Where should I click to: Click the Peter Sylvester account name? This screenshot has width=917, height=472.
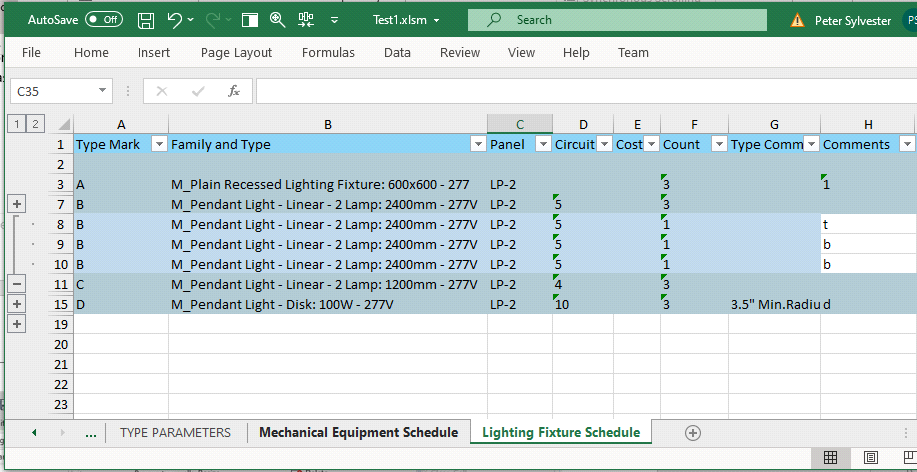pyautogui.click(x=853, y=21)
